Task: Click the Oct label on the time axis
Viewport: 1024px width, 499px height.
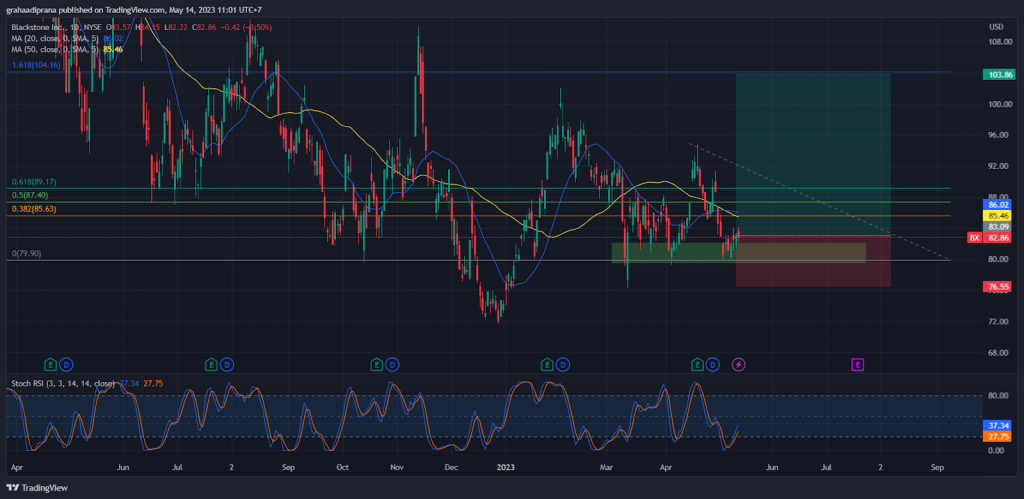Action: pos(342,468)
